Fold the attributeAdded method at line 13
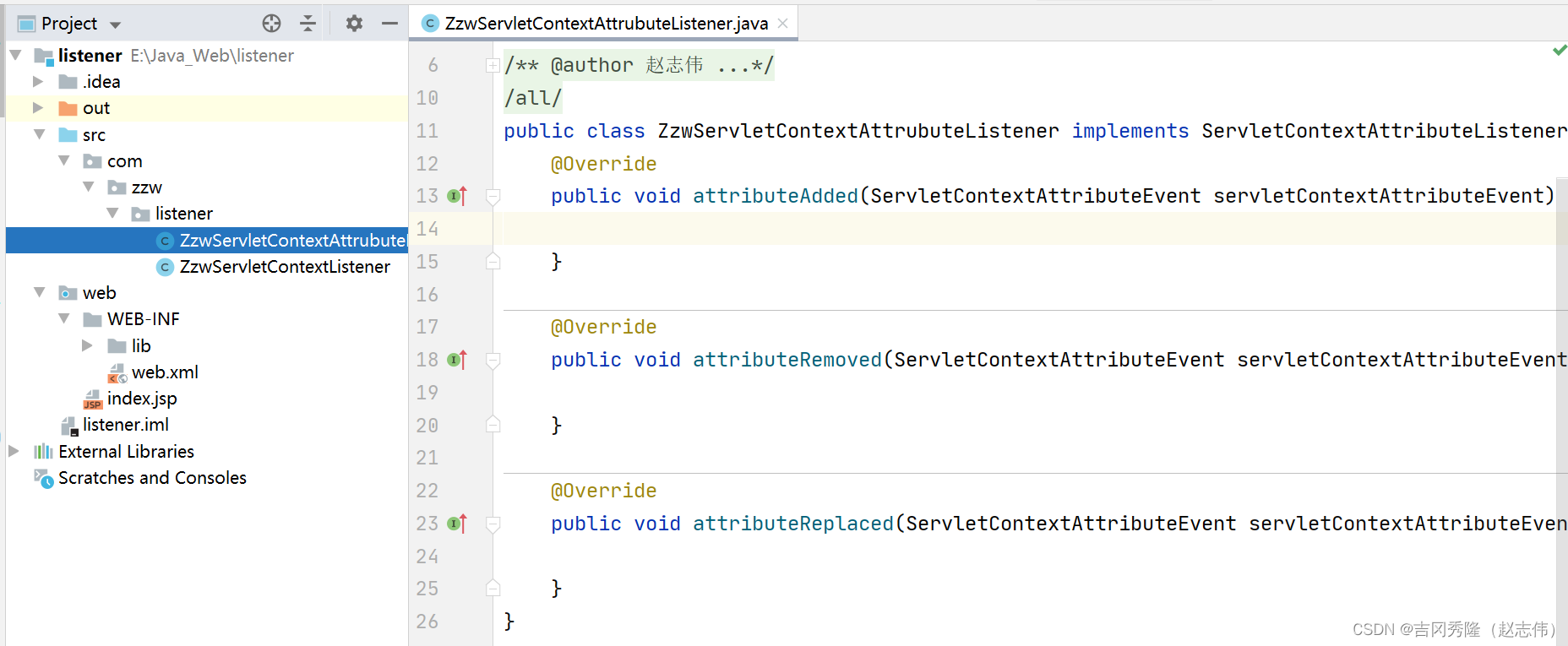Image resolution: width=1568 pixels, height=646 pixels. point(493,197)
